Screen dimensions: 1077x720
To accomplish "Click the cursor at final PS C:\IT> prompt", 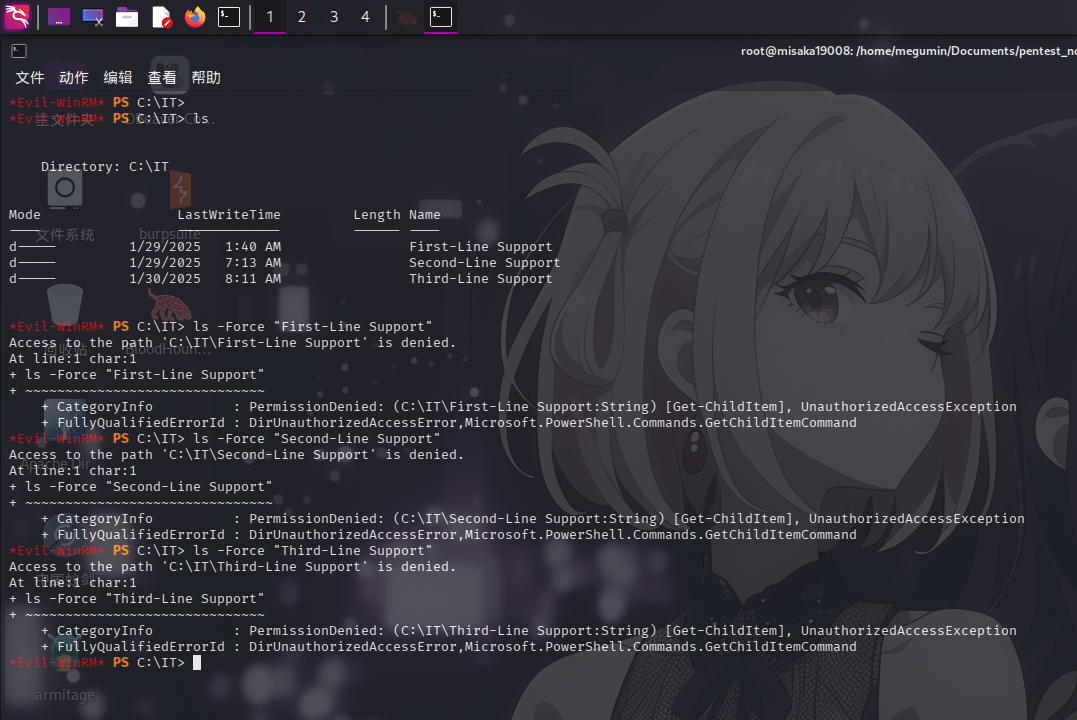I will coord(197,662).
